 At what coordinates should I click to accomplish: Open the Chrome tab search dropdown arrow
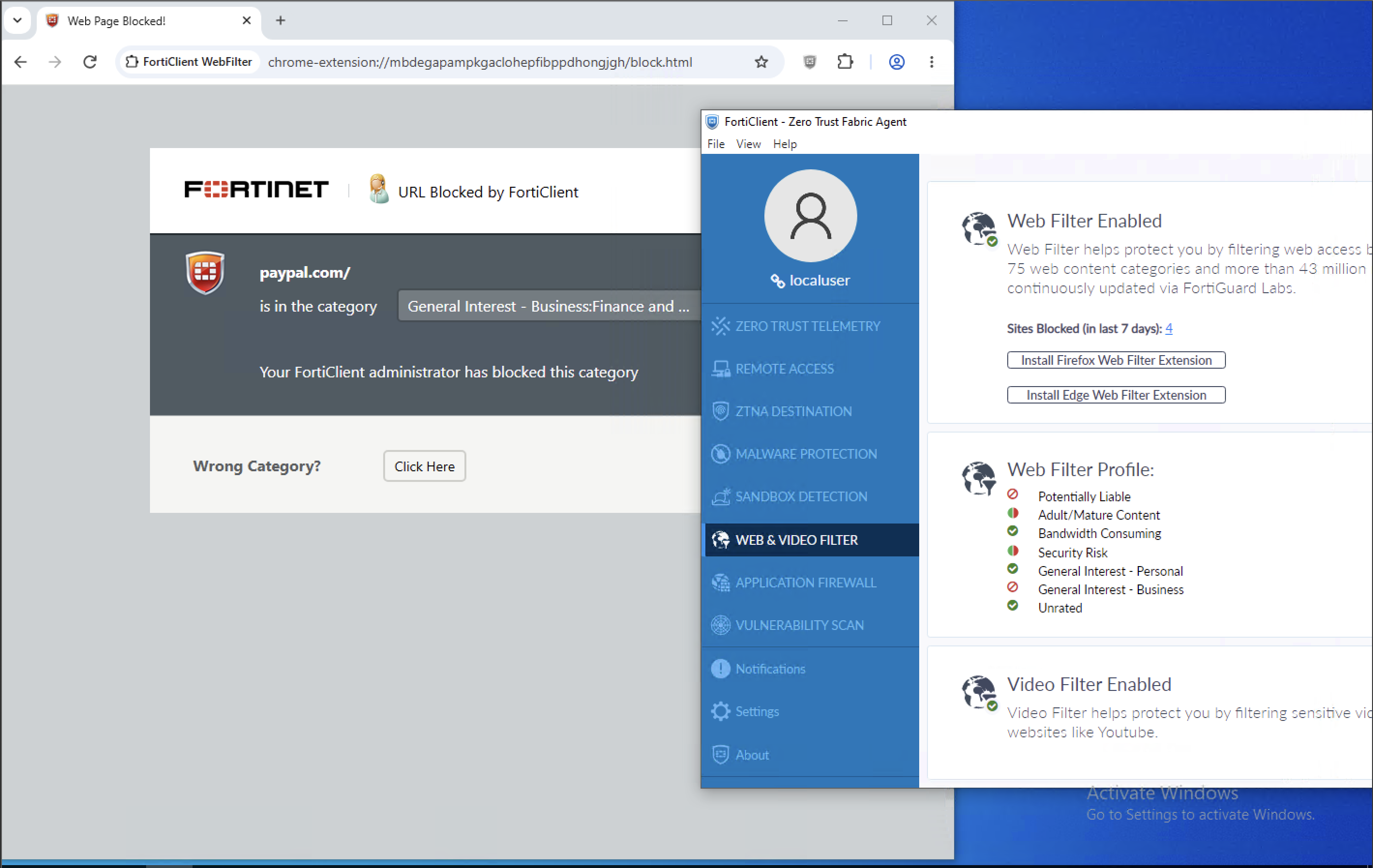(x=18, y=20)
